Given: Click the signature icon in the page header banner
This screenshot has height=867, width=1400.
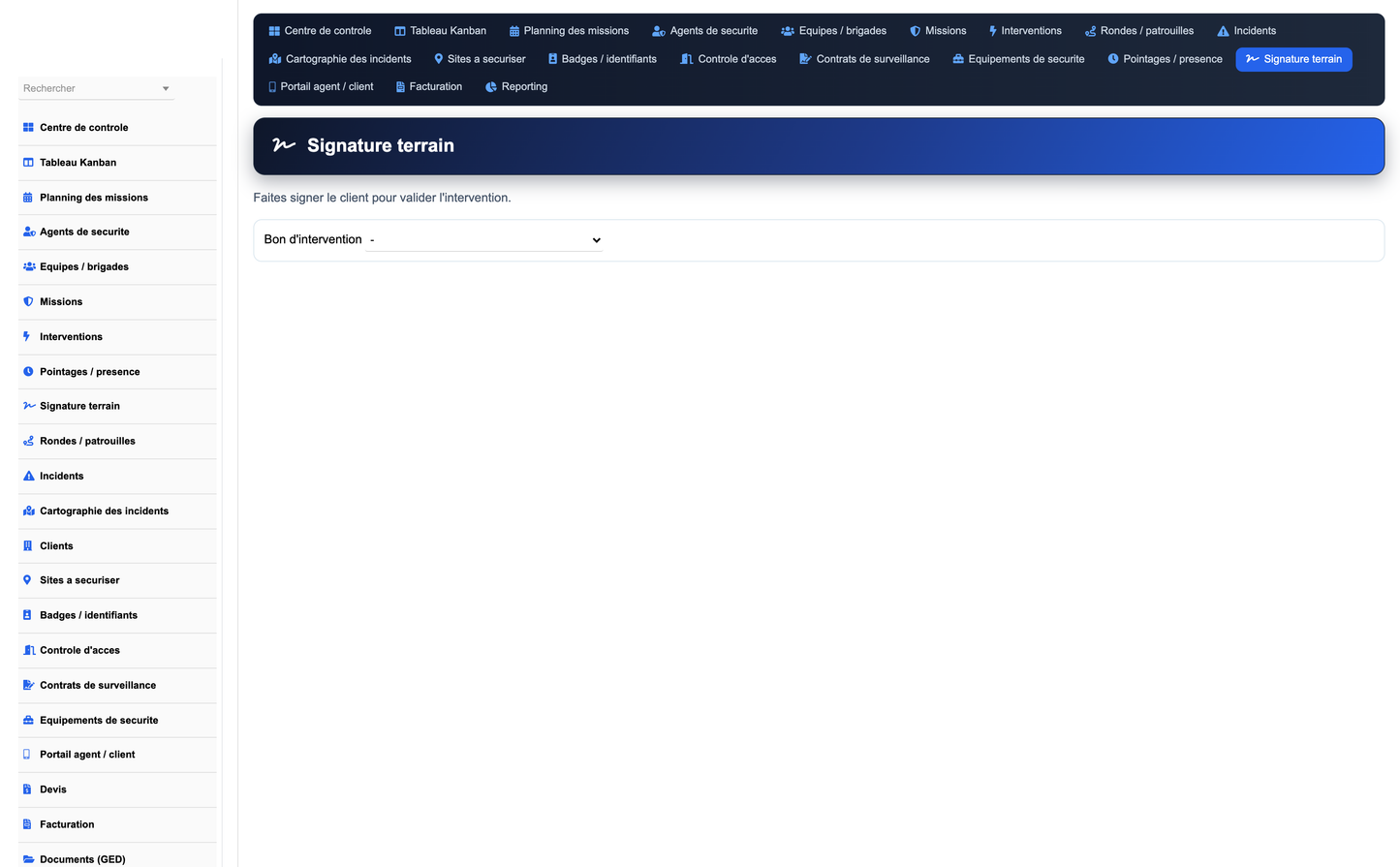Looking at the screenshot, I should point(284,145).
